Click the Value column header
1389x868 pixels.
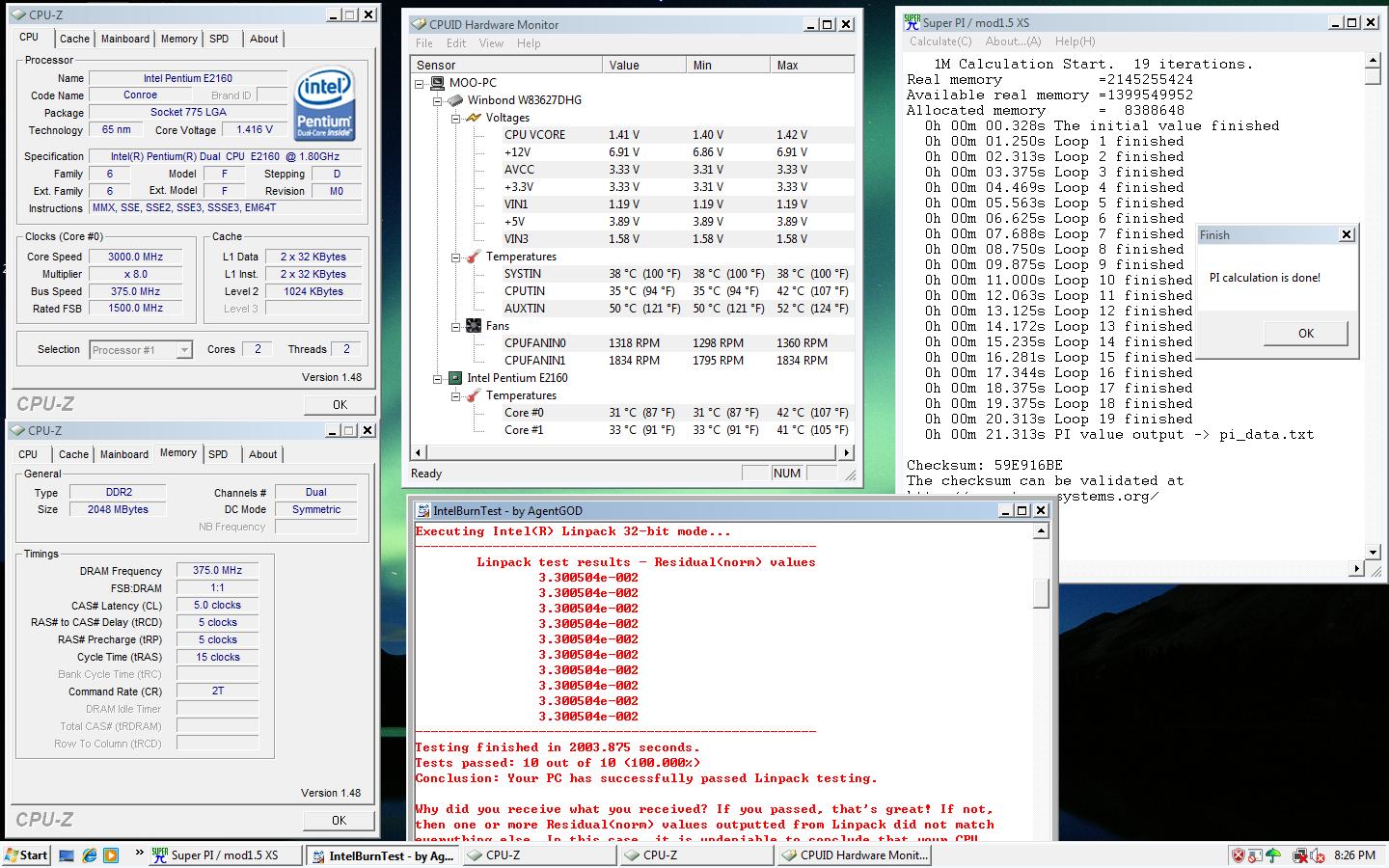tap(645, 65)
